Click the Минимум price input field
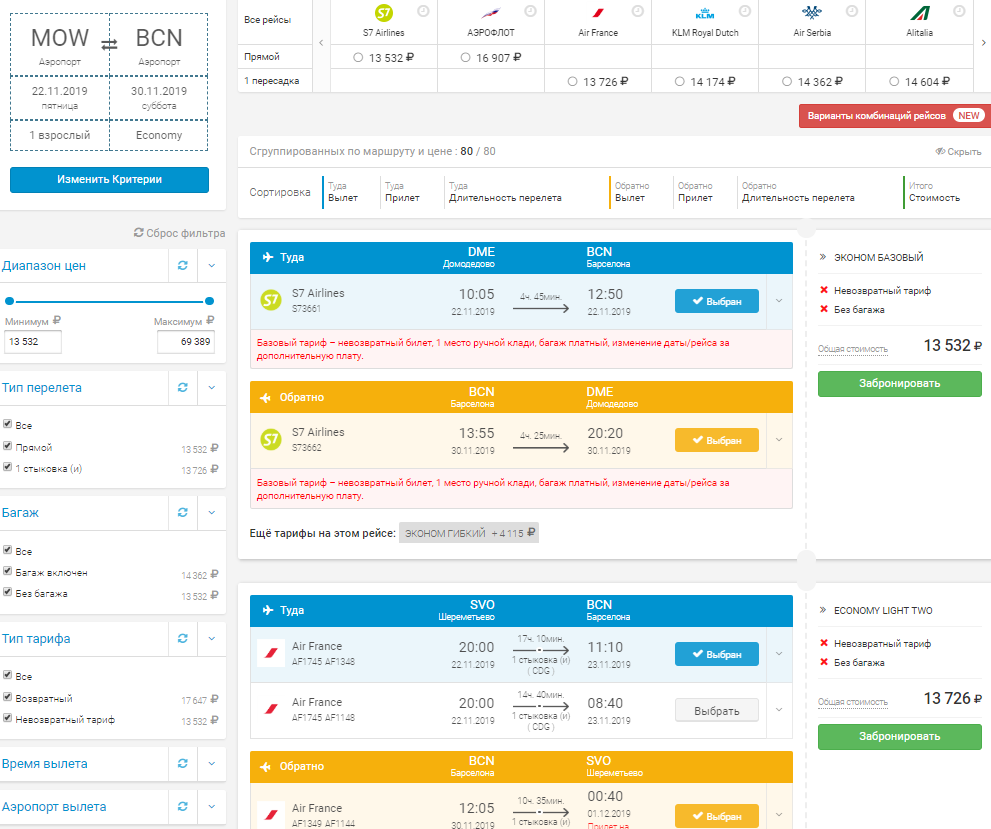The height and width of the screenshot is (829, 991). (x=33, y=342)
